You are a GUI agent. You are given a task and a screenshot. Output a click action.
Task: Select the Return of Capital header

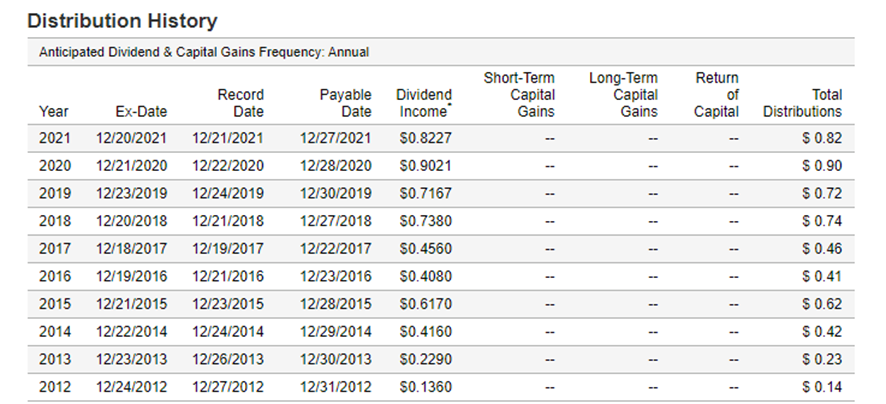pos(716,94)
